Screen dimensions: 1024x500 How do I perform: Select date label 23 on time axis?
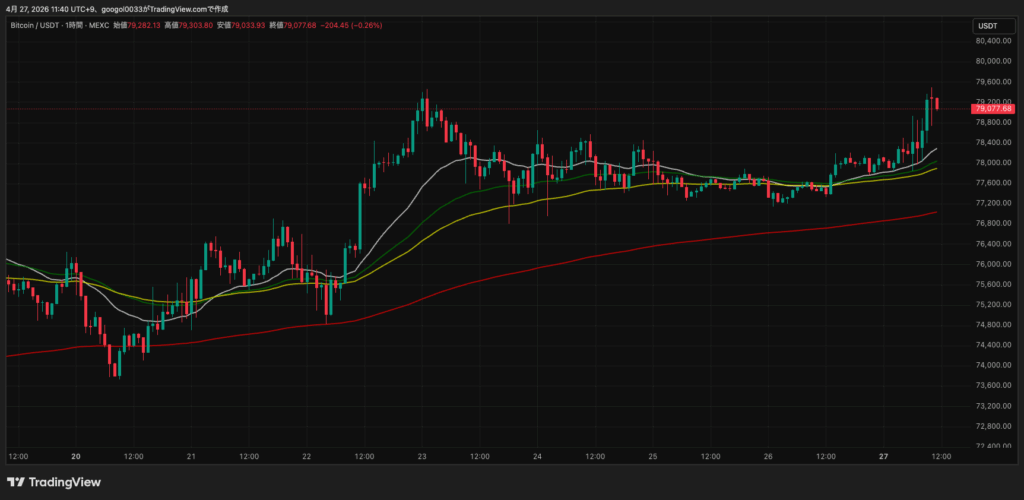422,456
